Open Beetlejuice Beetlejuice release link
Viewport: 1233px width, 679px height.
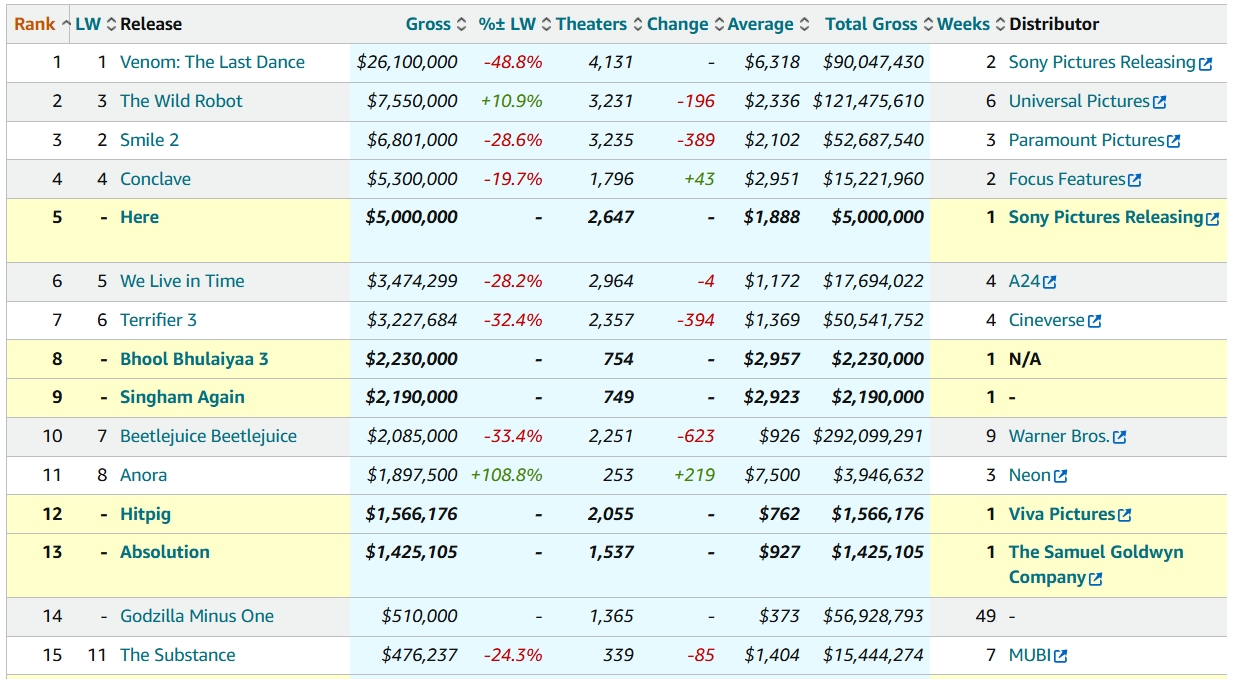pyautogui.click(x=208, y=436)
